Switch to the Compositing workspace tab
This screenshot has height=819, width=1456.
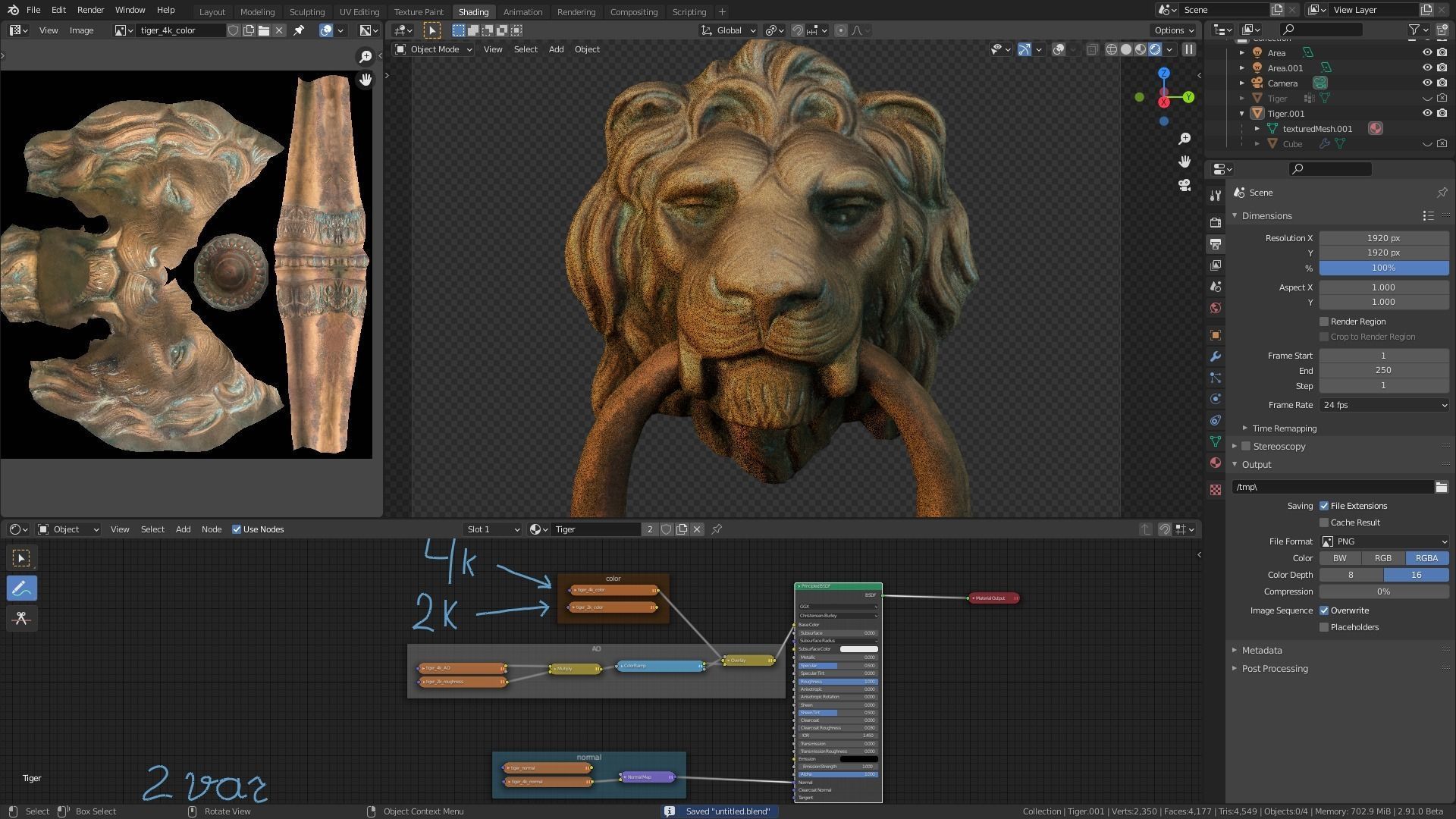(x=633, y=12)
